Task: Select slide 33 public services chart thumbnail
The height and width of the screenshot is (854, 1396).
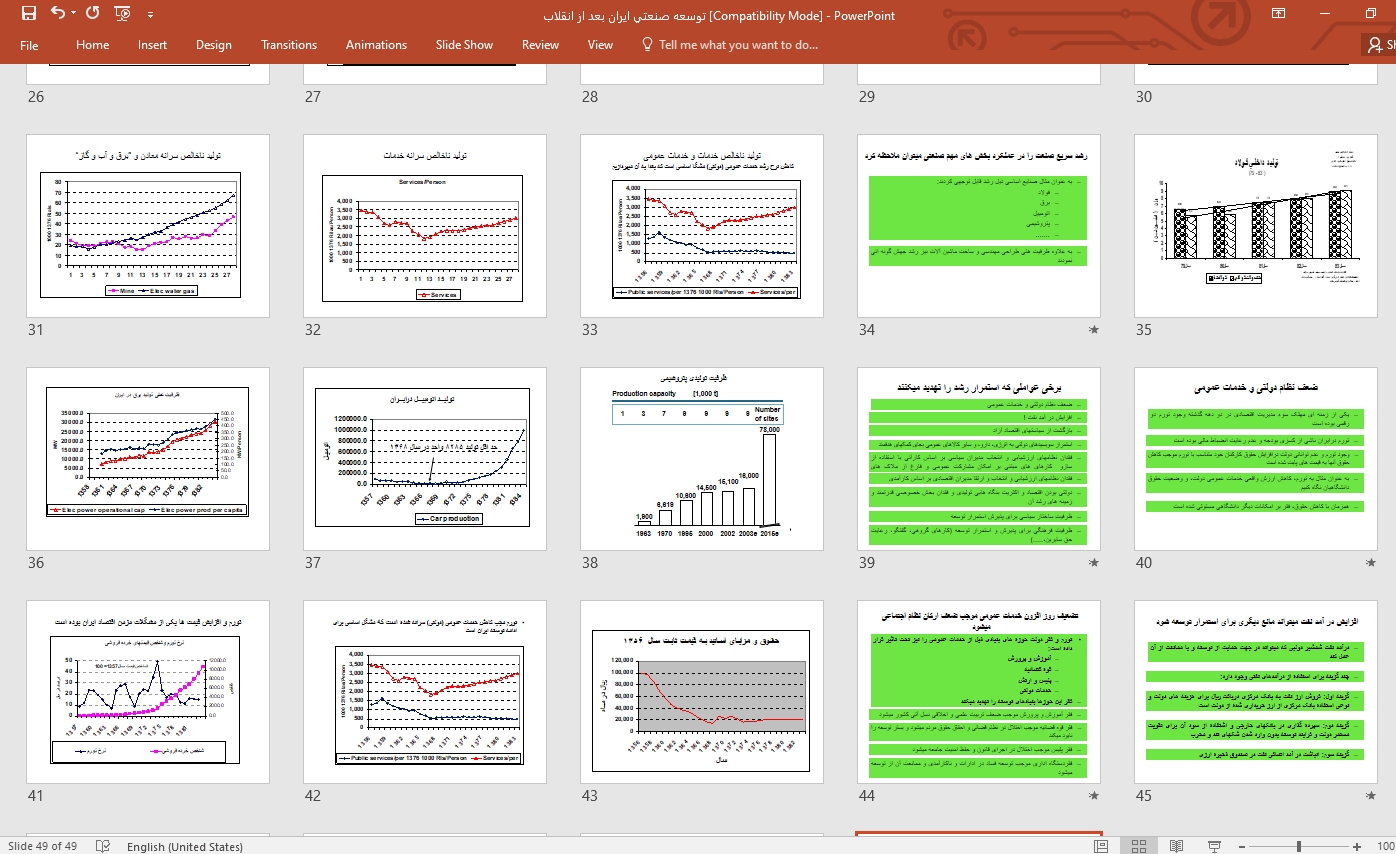Action: tap(702, 226)
